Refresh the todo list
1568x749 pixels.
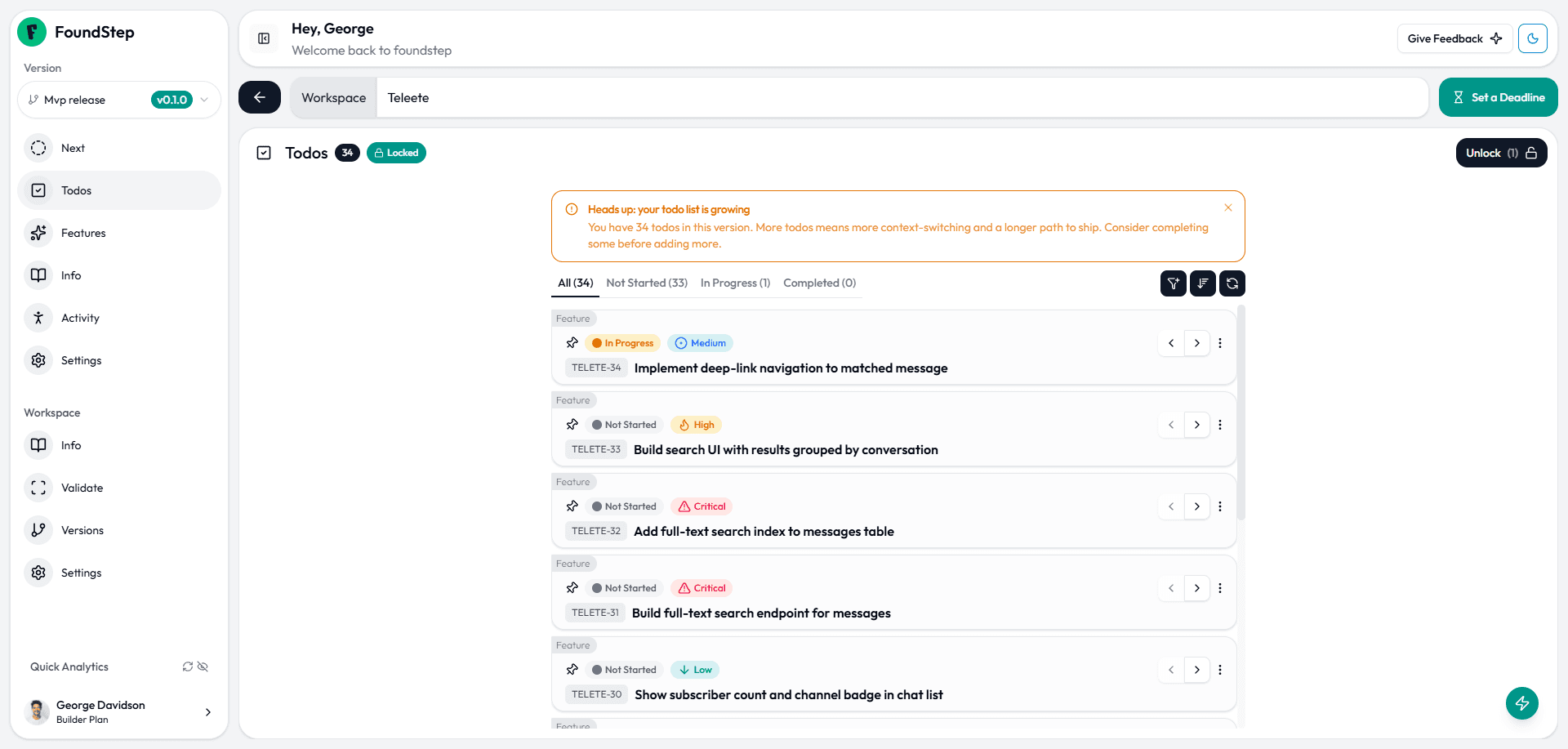1232,283
